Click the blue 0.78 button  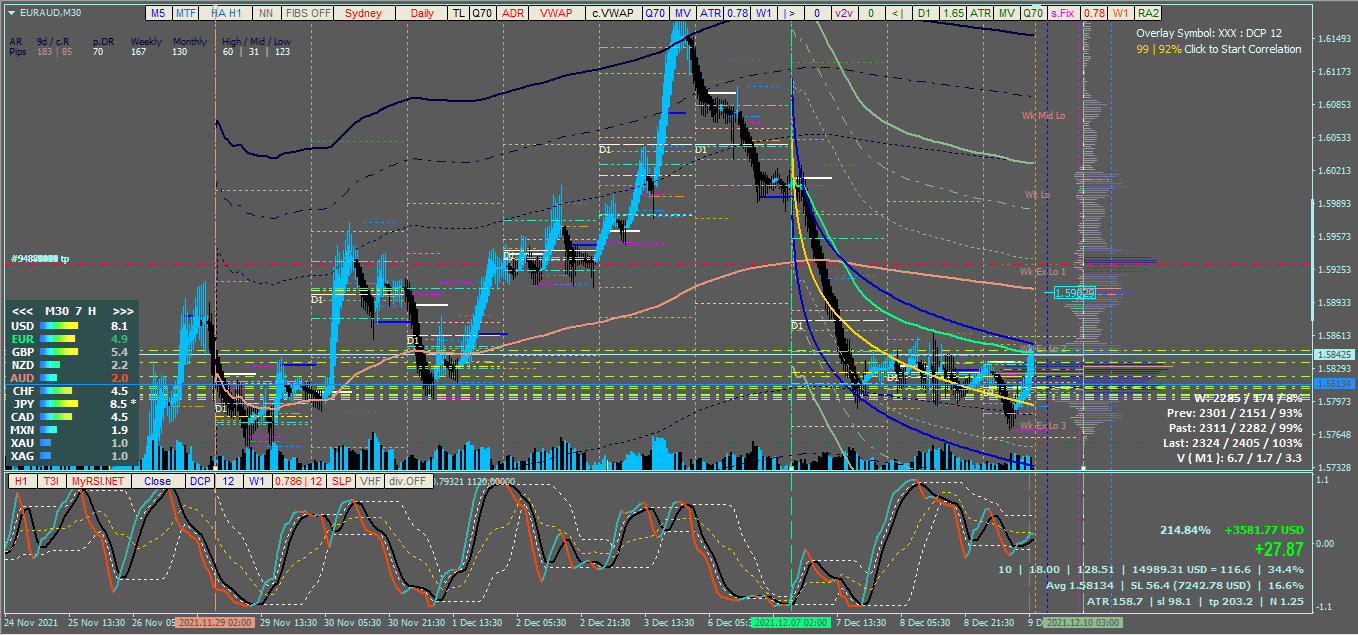point(737,13)
